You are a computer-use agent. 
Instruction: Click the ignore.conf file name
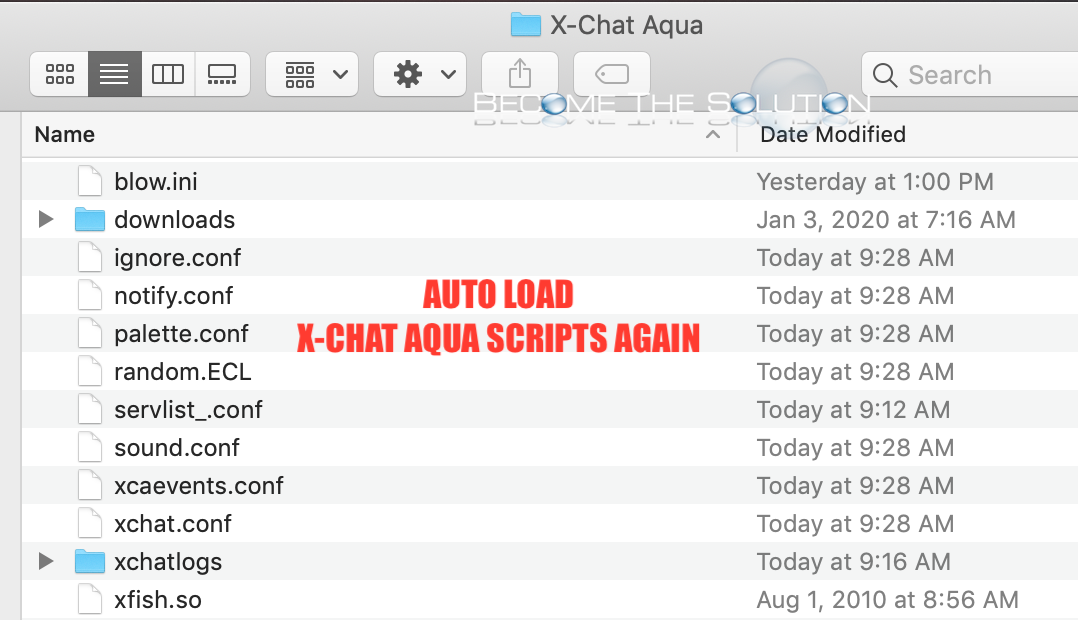(177, 258)
